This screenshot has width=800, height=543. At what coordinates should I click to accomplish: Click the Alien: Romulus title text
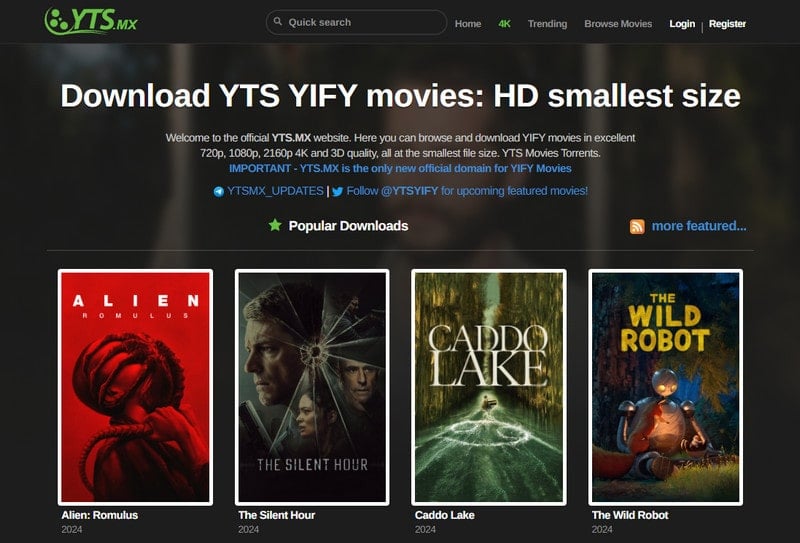tap(99, 515)
